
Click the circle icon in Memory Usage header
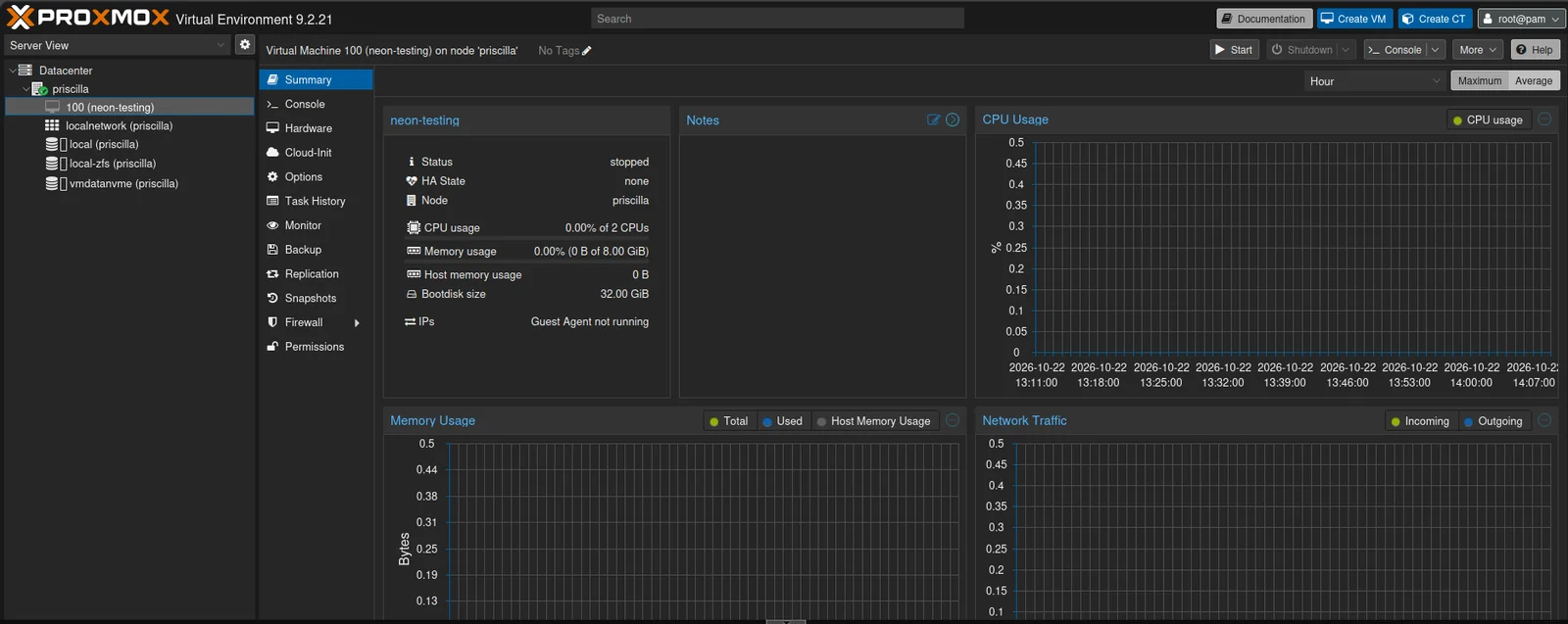[x=953, y=420]
